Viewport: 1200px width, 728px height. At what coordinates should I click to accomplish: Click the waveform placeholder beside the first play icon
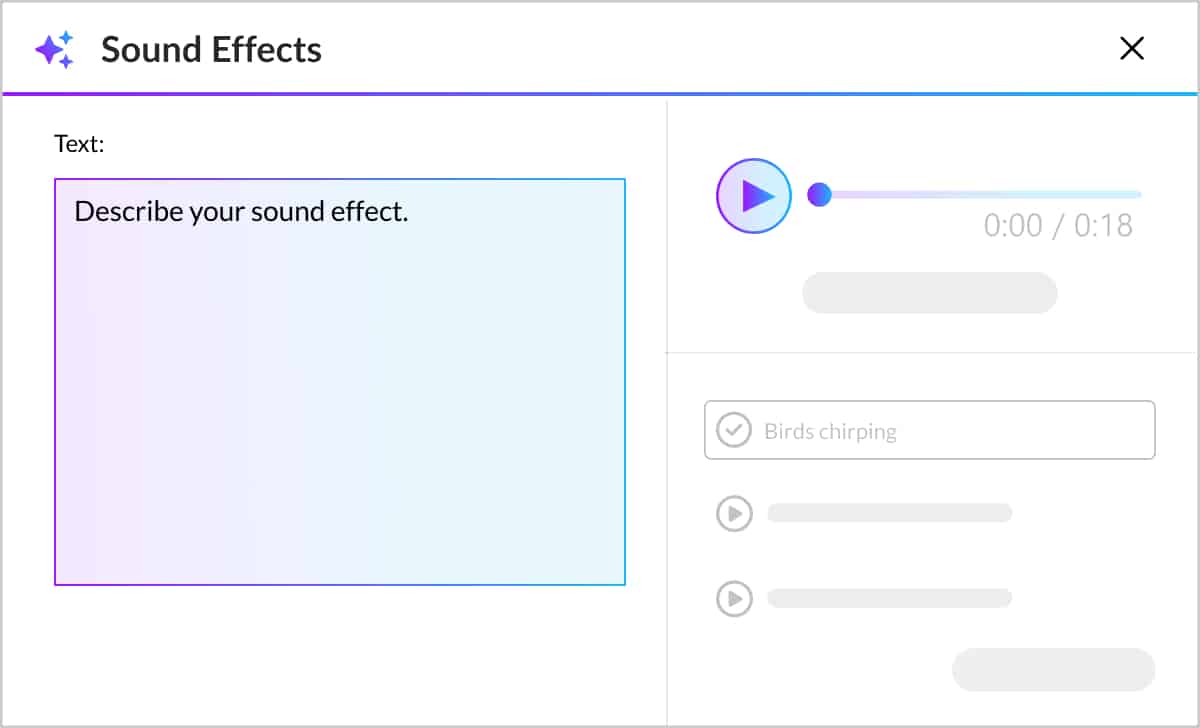[888, 513]
